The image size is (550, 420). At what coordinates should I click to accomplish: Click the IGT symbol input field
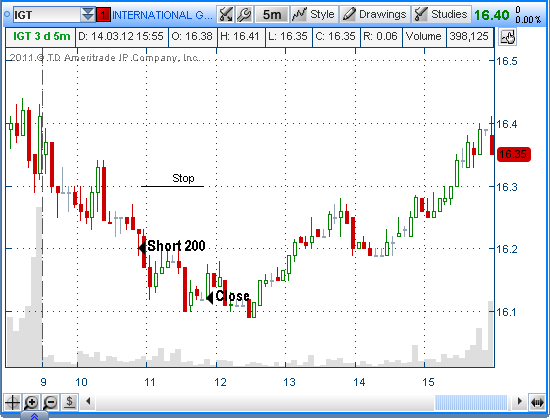pyautogui.click(x=47, y=15)
